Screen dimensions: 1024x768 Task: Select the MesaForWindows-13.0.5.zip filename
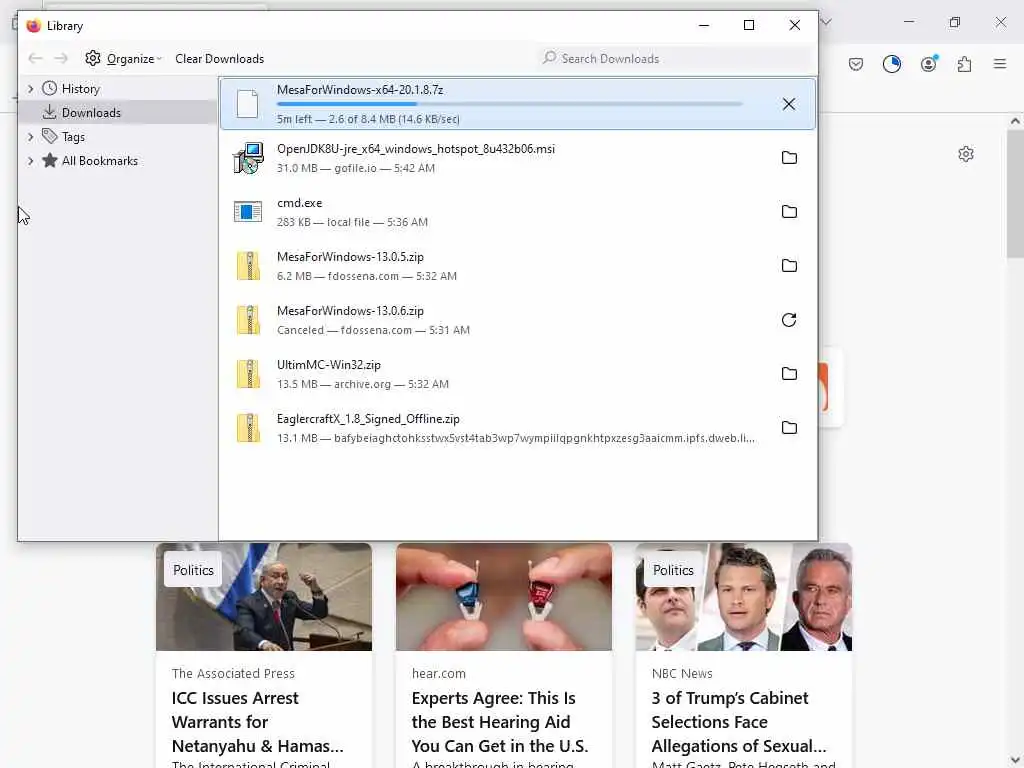pyautogui.click(x=350, y=257)
